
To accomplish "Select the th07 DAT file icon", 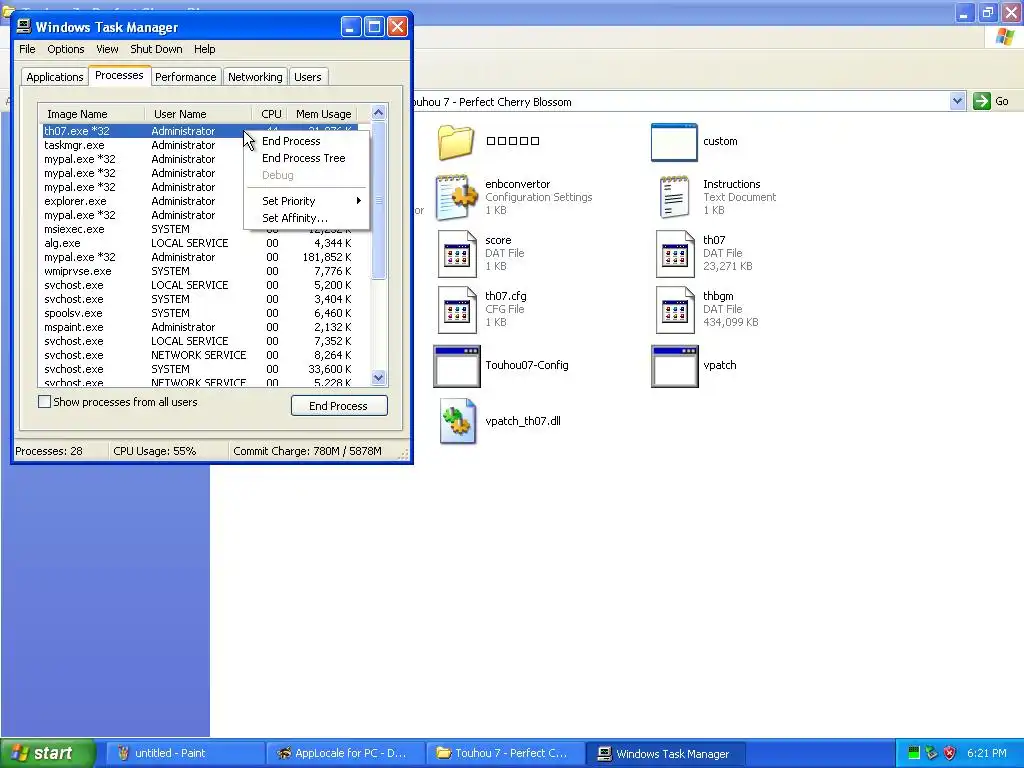I will [x=675, y=253].
